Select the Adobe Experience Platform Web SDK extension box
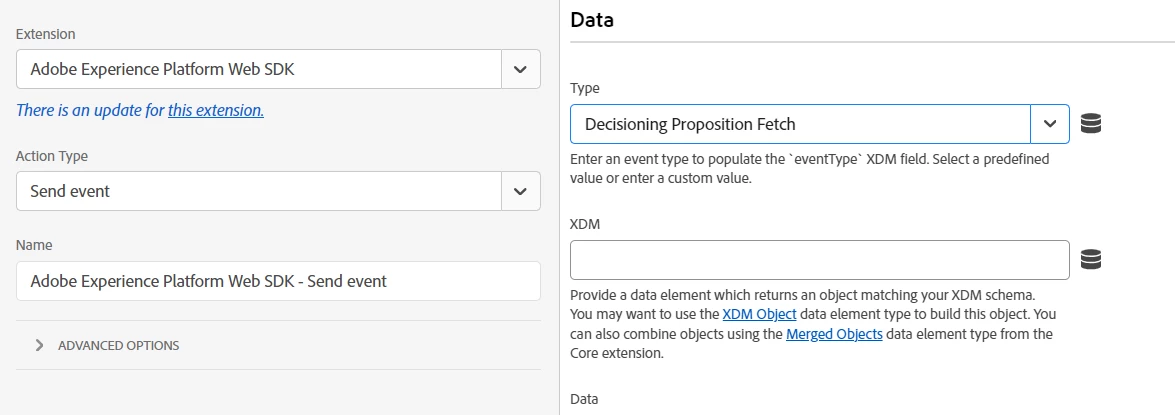 coord(259,69)
